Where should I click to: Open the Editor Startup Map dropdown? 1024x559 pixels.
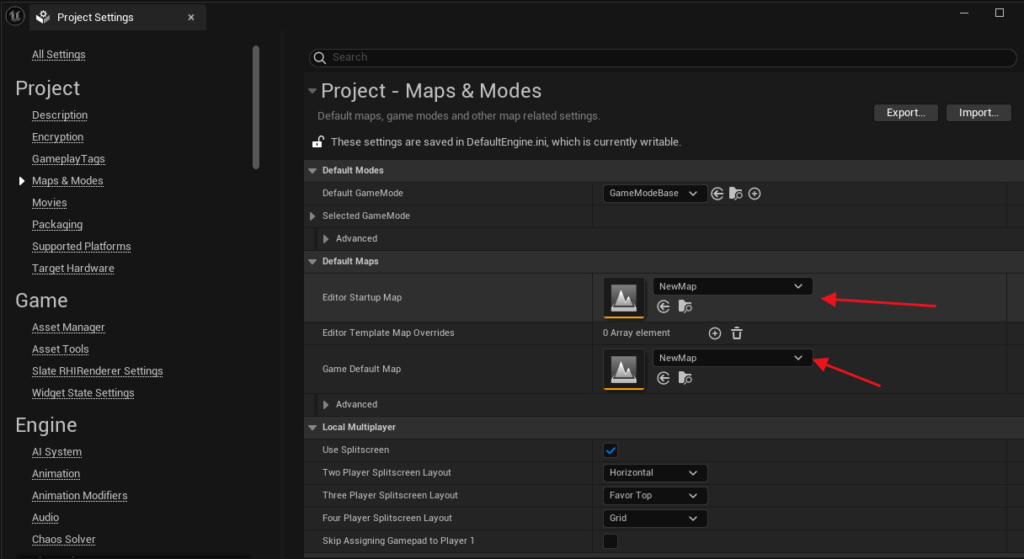click(x=732, y=286)
